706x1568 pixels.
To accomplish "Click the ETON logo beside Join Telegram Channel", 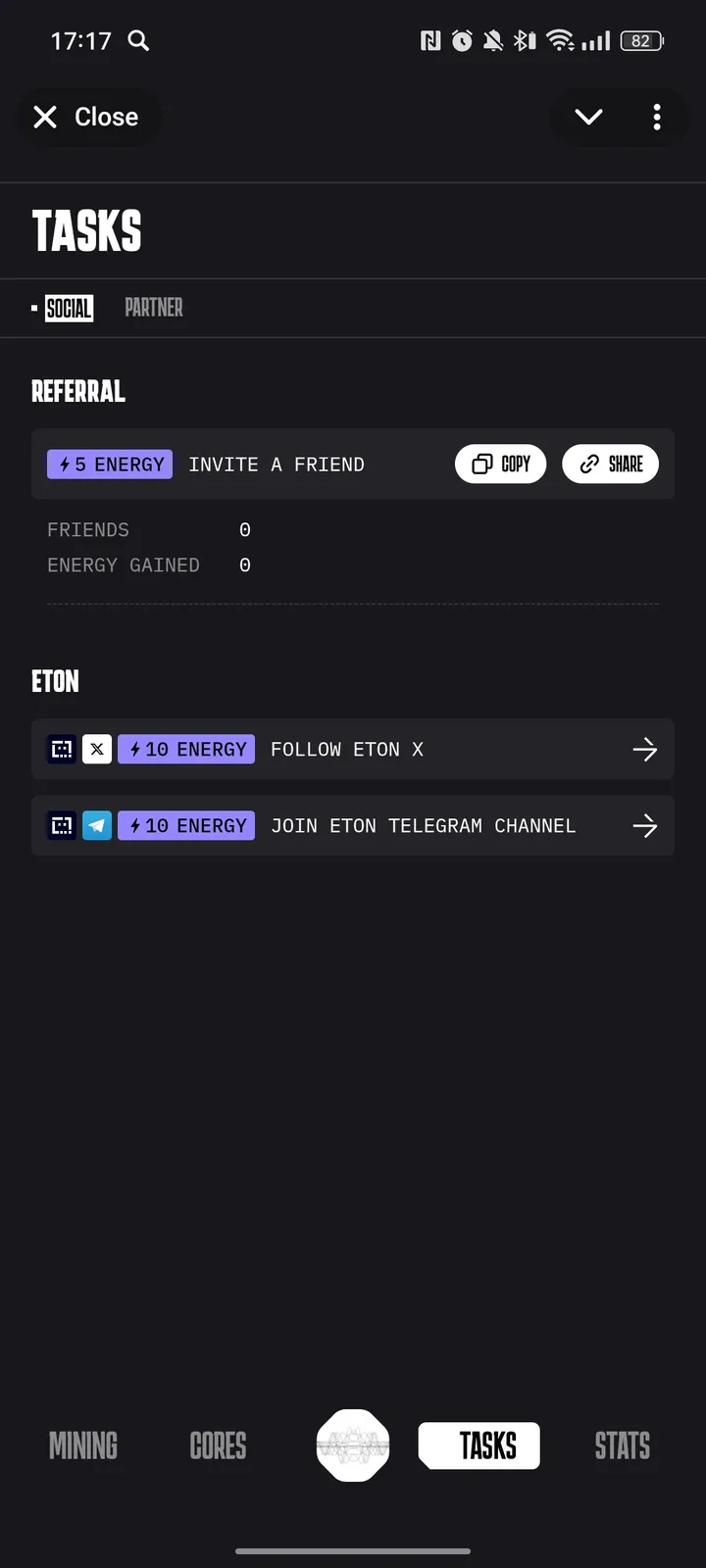I will click(62, 826).
